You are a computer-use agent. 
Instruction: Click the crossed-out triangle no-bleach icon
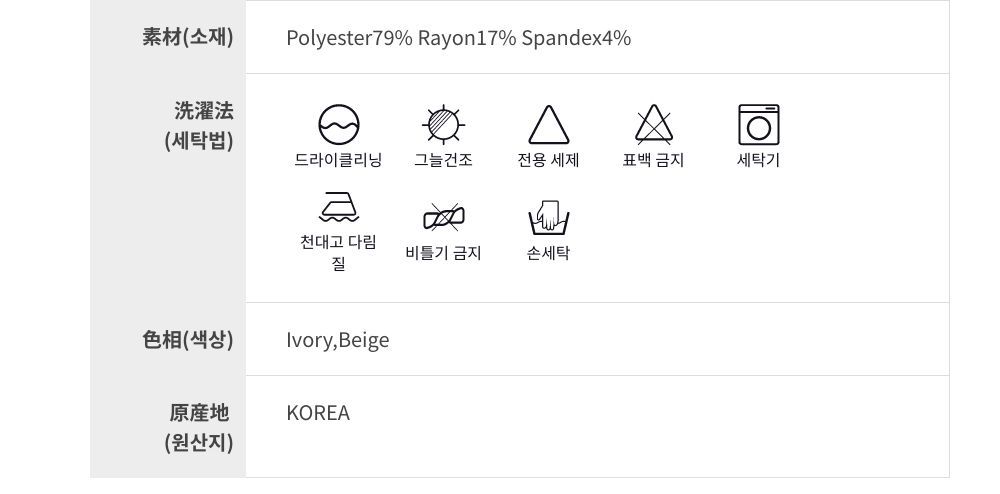click(x=653, y=125)
